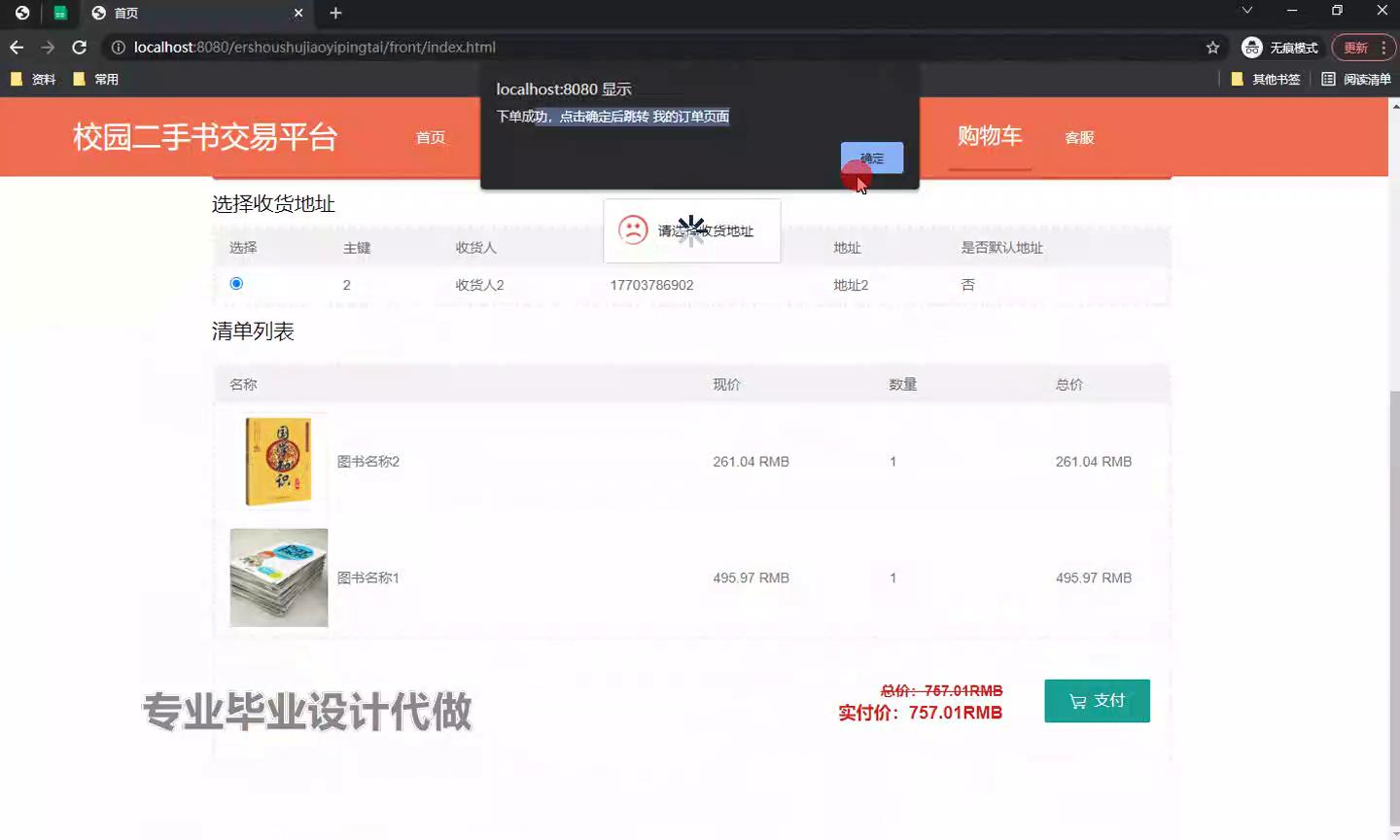Click the 确定 button in the dialog
Viewport: 1400px width, 840px height.
(870, 157)
